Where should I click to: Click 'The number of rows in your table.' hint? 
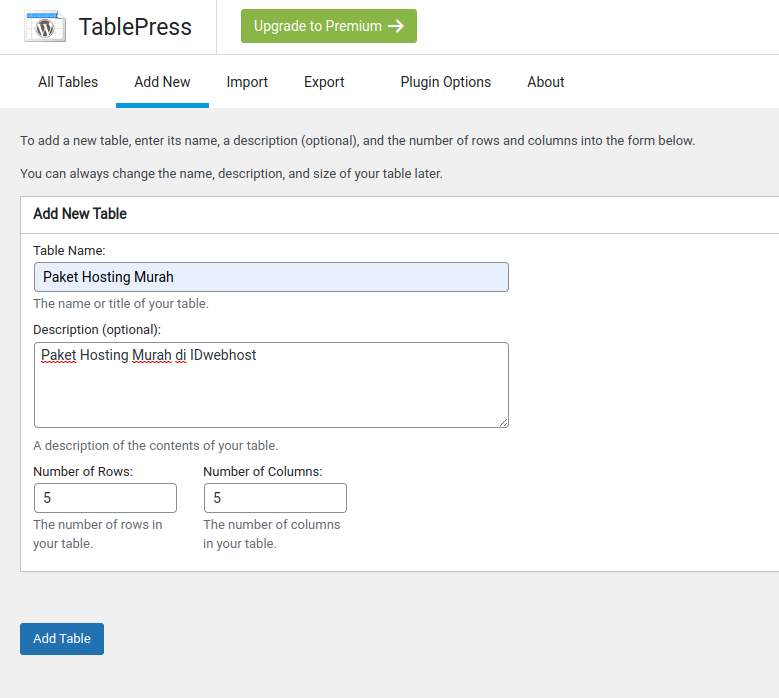pyautogui.click(x=98, y=534)
